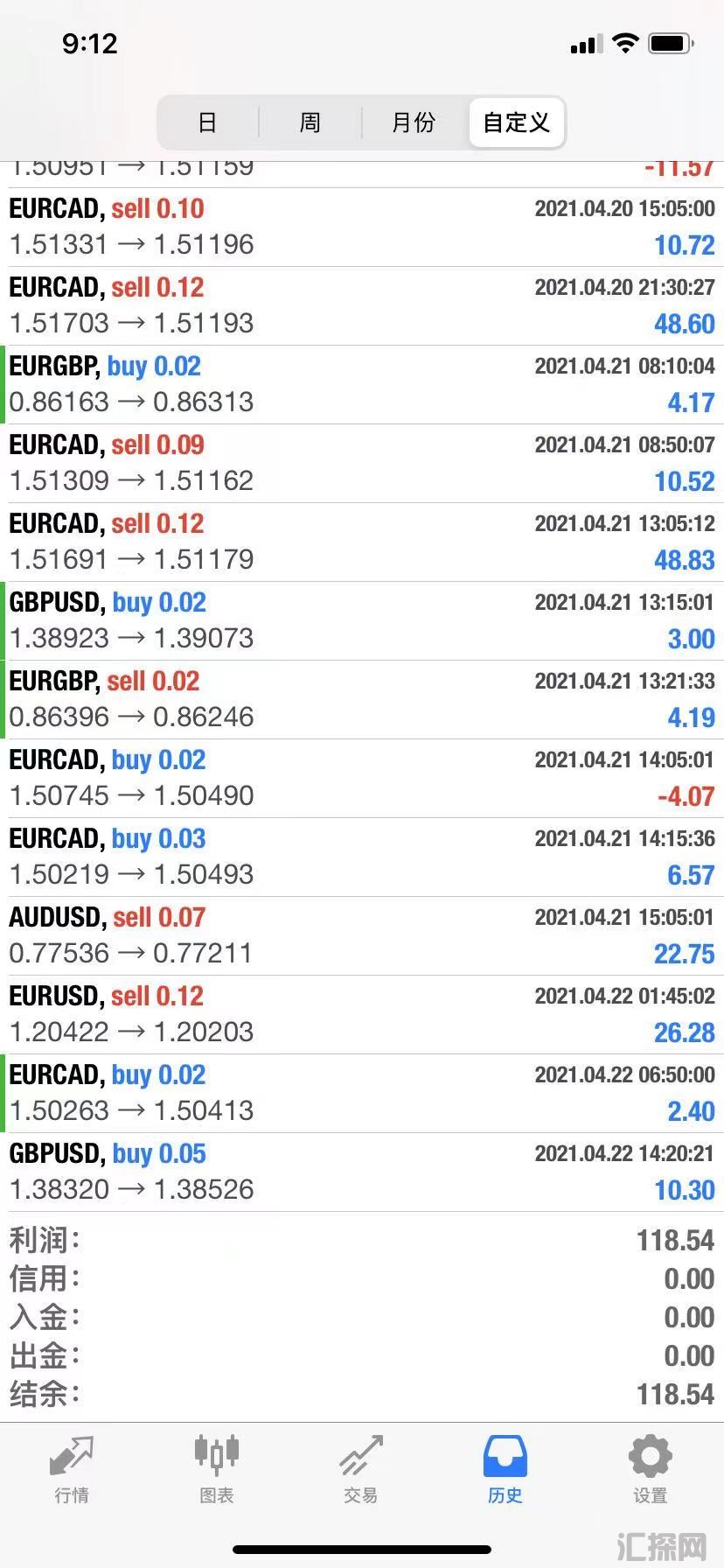The width and height of the screenshot is (724, 1568).
Task: Tap the 48.60 profit EURCAD trade
Action: coord(362,306)
